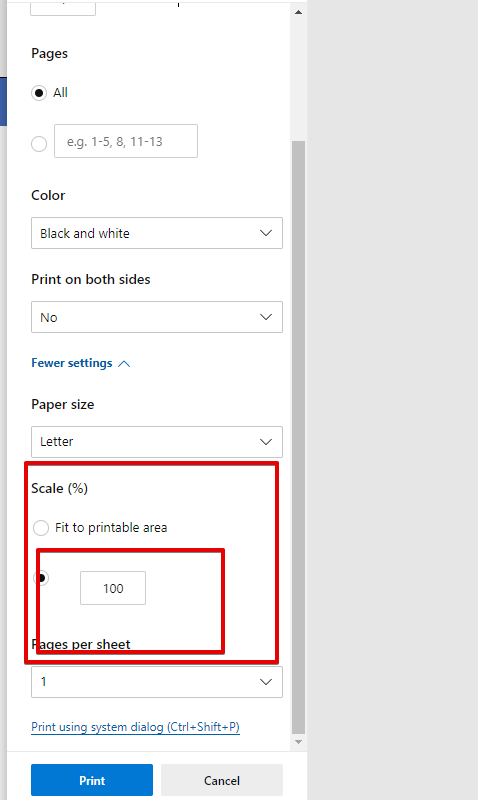Click the chevron arrow of the No dropdown
This screenshot has height=800, width=478.
(x=266, y=317)
